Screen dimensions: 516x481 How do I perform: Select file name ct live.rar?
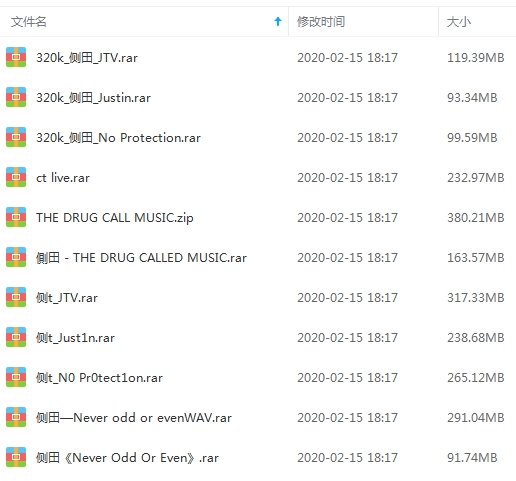click(x=63, y=178)
